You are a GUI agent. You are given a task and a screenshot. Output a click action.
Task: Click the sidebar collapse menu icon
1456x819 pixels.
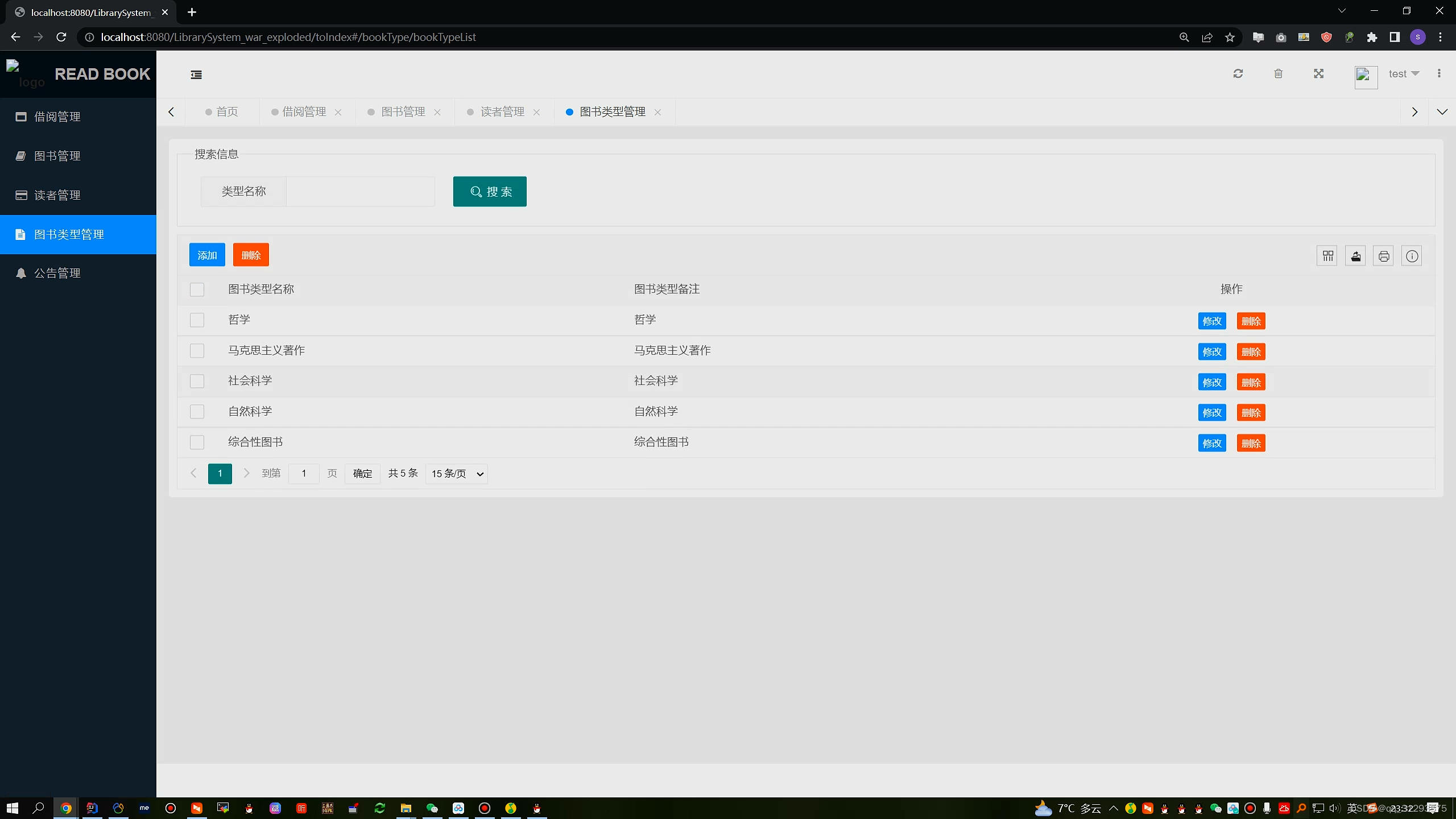click(196, 75)
